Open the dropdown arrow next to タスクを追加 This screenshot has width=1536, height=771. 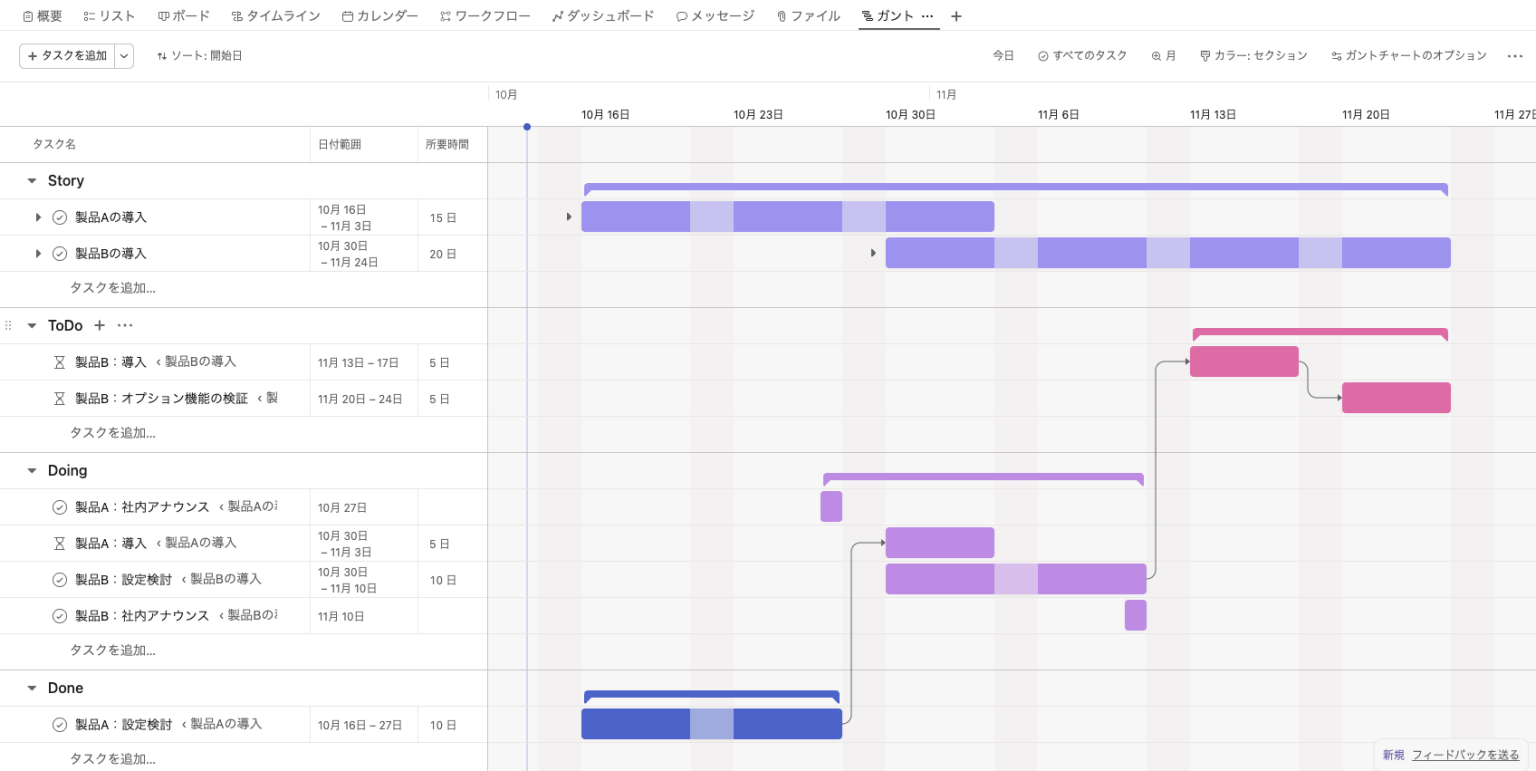click(x=124, y=56)
